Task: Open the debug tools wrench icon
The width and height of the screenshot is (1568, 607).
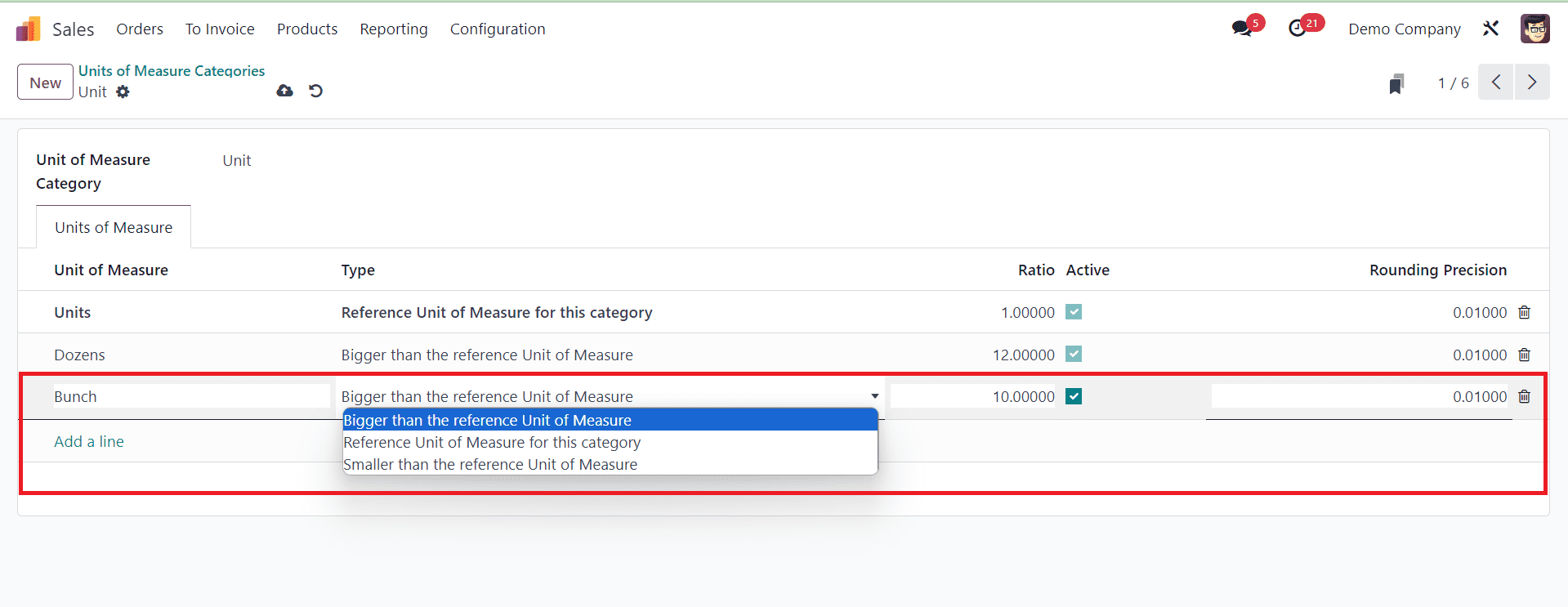Action: point(1491,29)
